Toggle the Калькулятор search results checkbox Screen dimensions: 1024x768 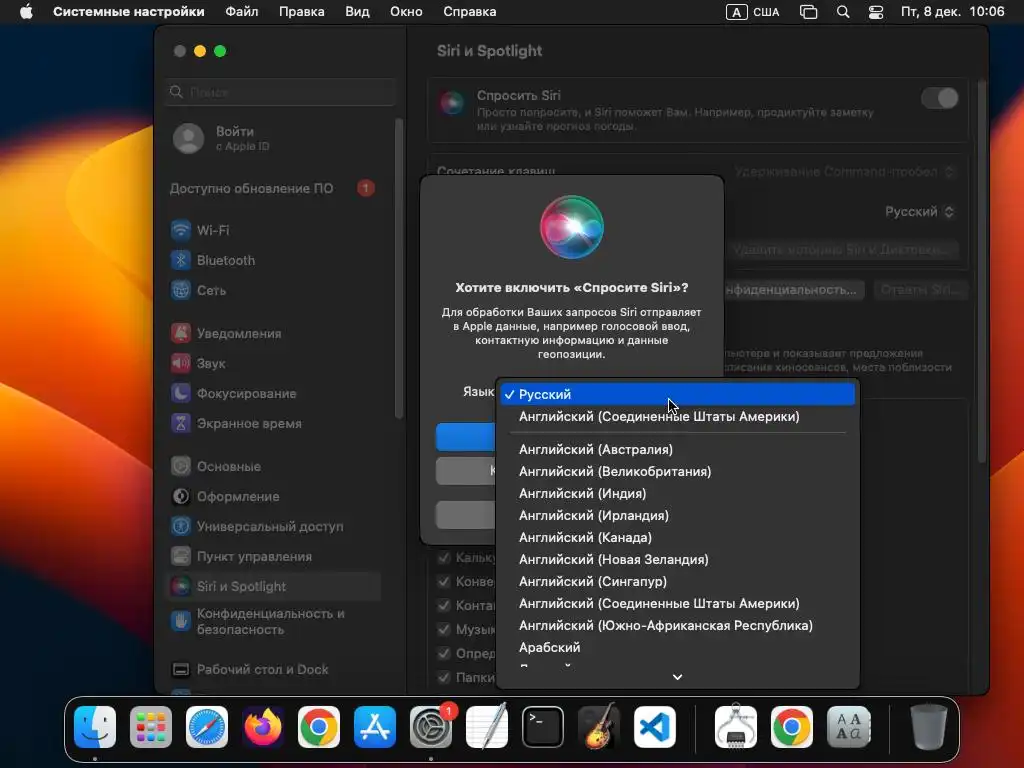pos(444,557)
